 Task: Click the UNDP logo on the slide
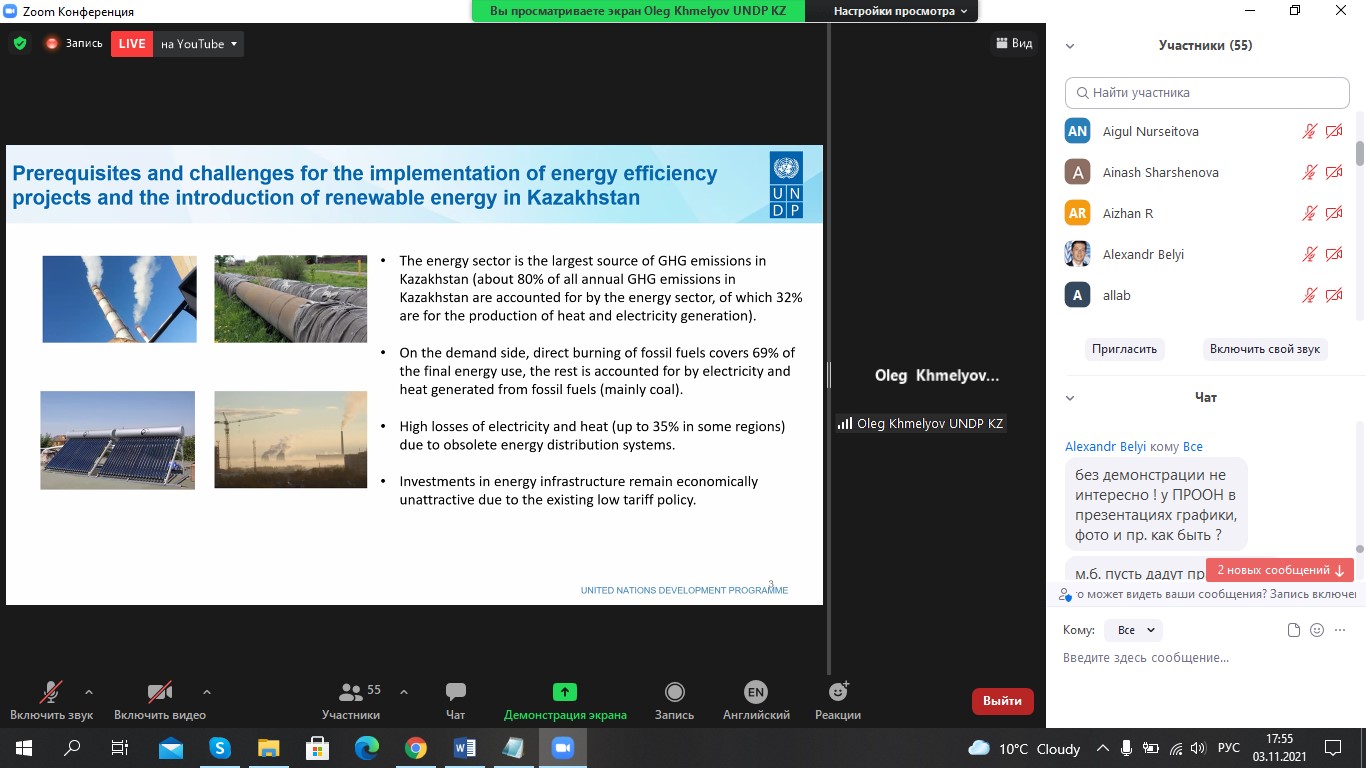click(786, 185)
